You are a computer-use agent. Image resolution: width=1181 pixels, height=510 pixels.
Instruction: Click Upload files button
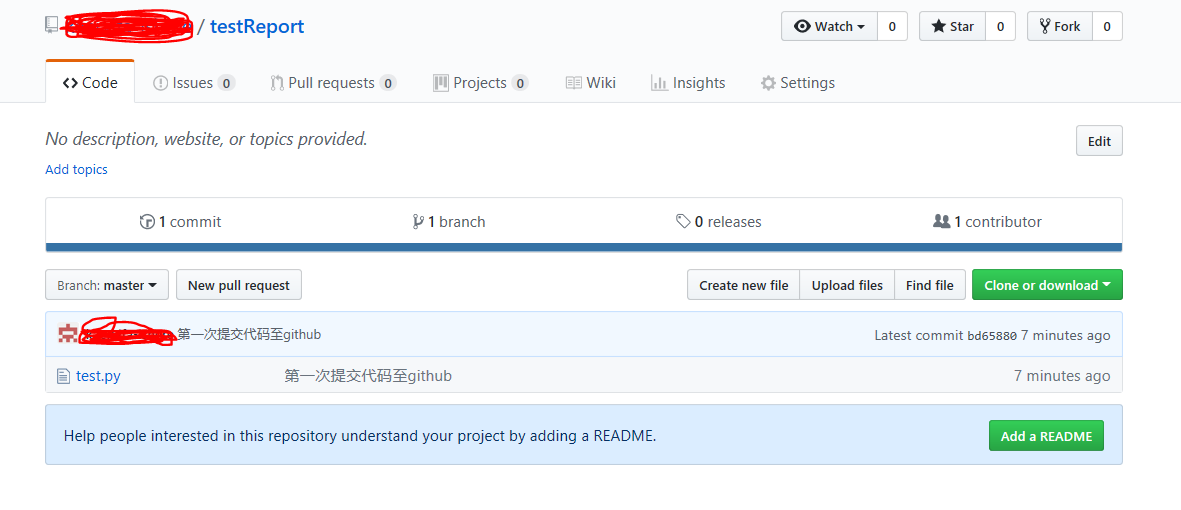point(847,285)
